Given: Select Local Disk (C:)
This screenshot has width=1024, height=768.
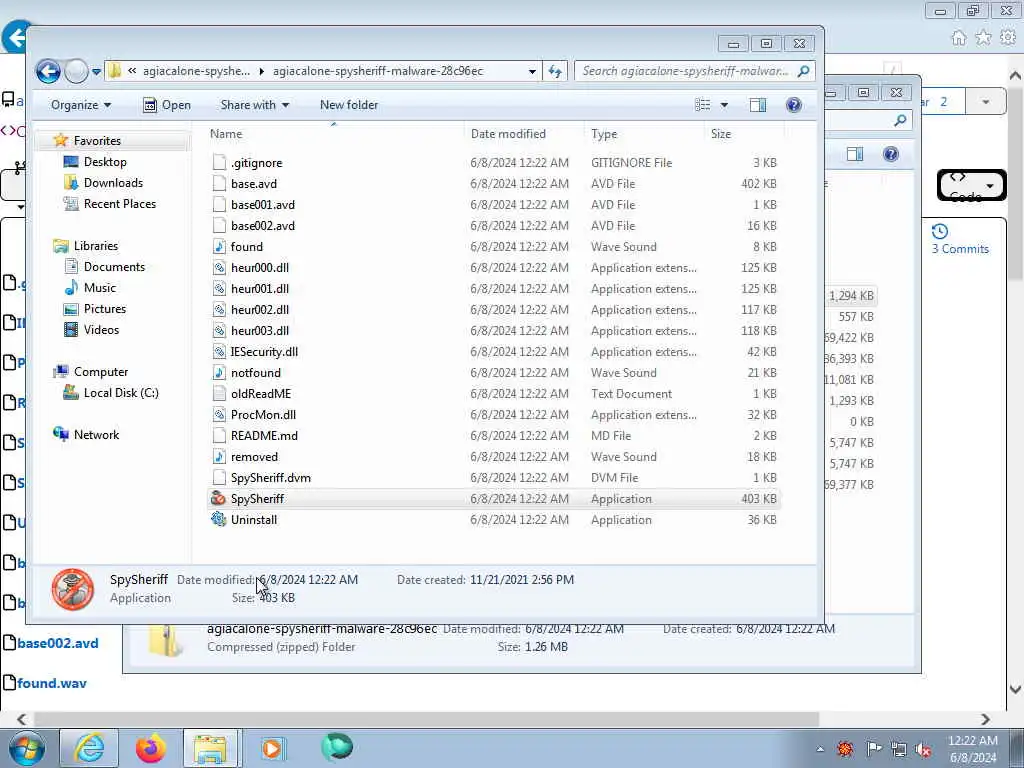Looking at the screenshot, I should [121, 392].
